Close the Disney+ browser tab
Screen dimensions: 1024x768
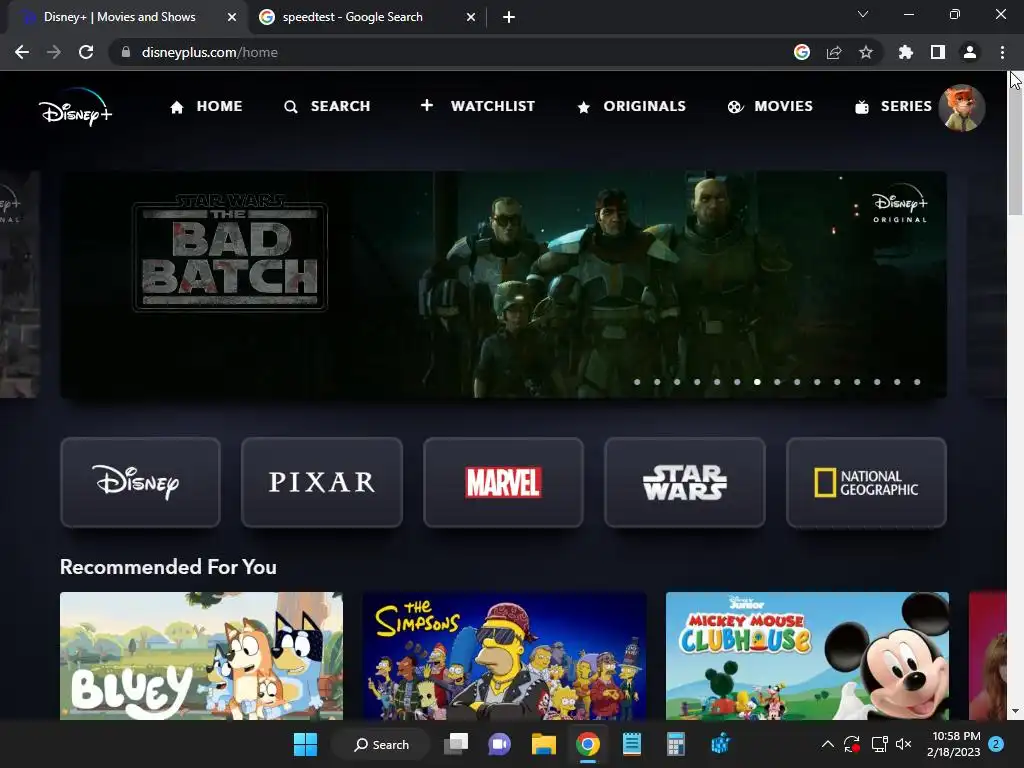(232, 18)
